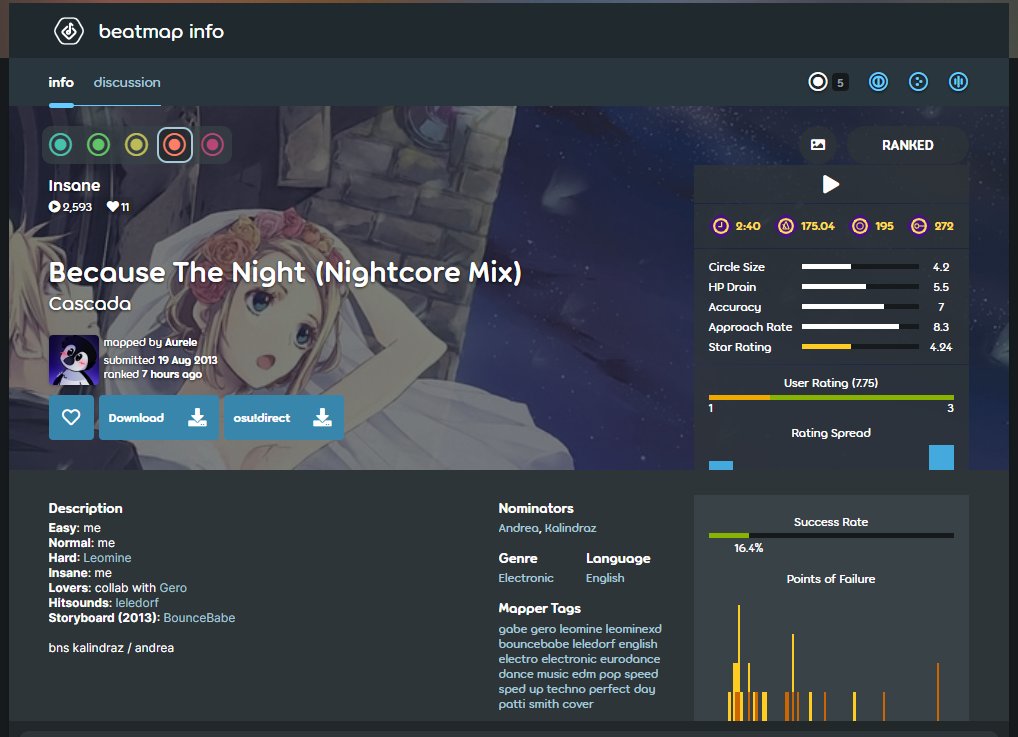
Task: Open the discussion tab
Action: point(127,82)
